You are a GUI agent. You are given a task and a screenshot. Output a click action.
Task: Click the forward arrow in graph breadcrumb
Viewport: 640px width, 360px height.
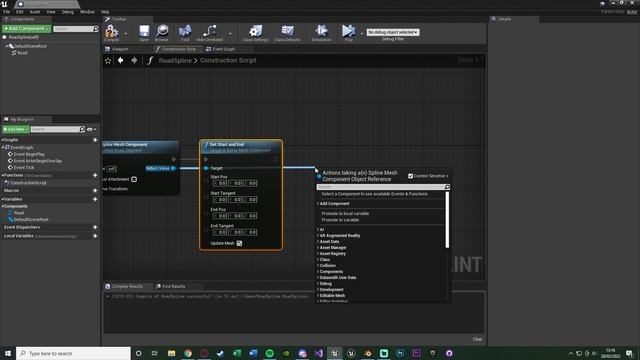(134, 60)
